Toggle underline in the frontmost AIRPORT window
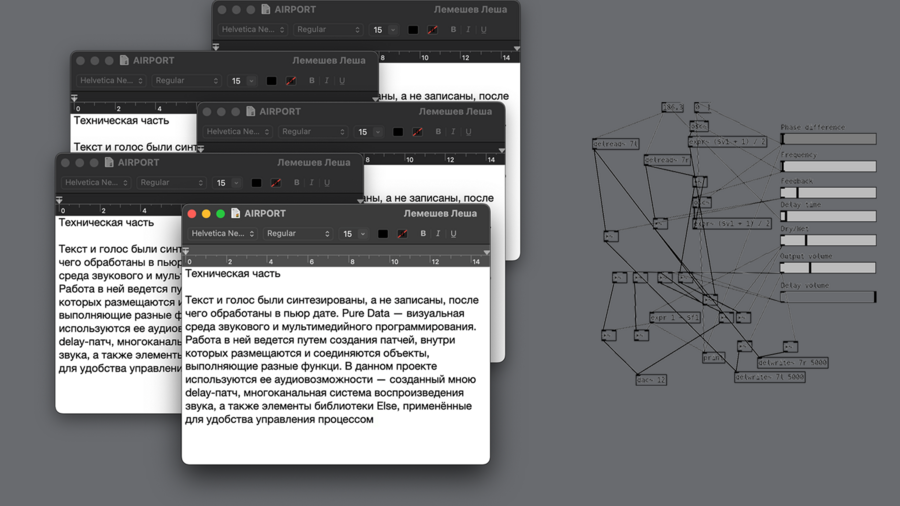 453,233
